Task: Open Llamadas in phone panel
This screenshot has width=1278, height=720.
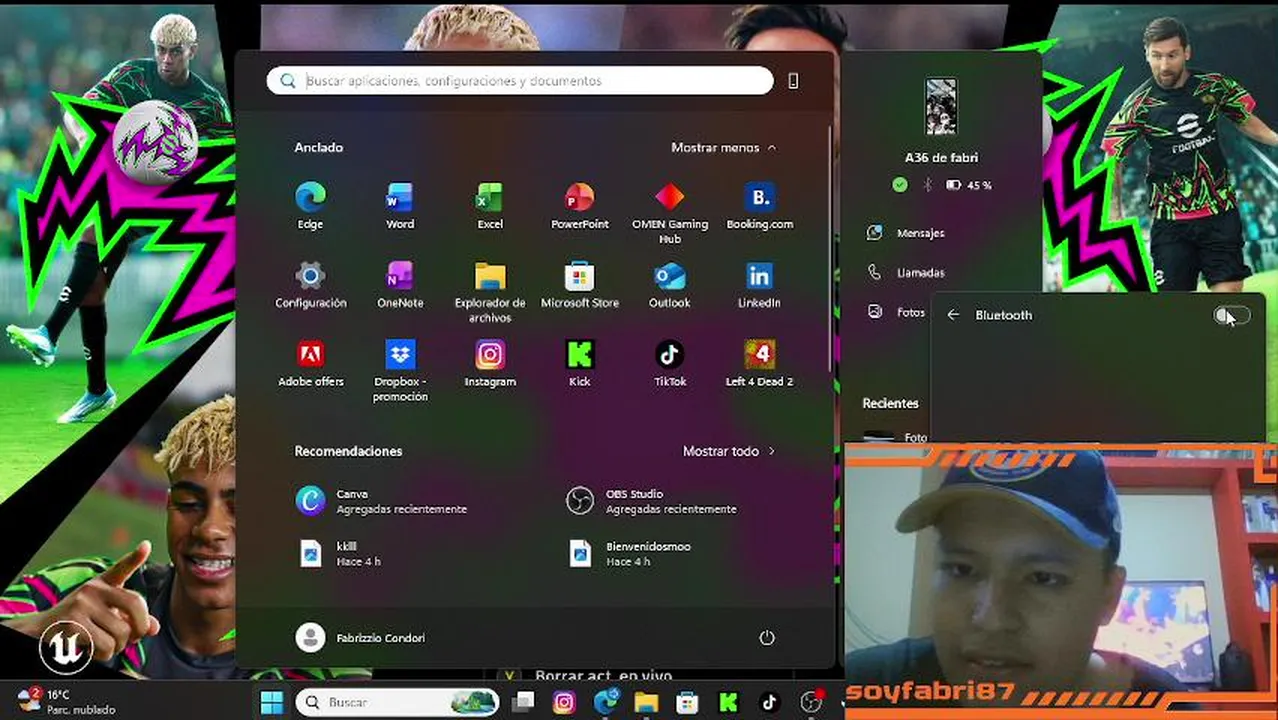Action: coord(906,272)
